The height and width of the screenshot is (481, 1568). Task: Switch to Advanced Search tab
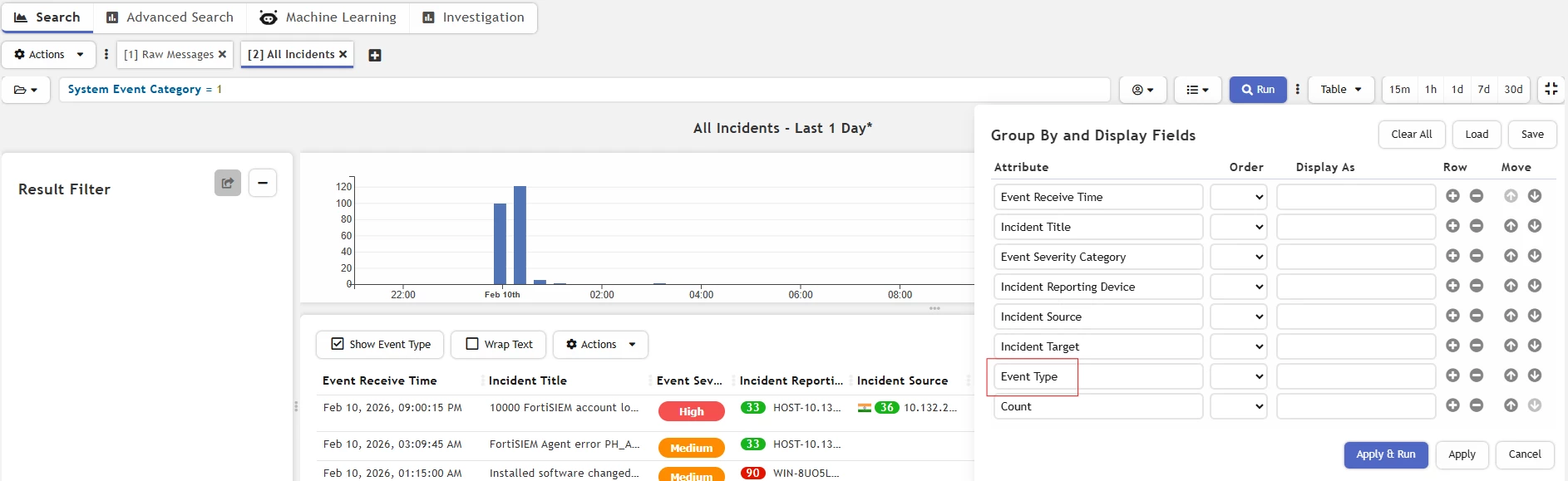coord(170,17)
